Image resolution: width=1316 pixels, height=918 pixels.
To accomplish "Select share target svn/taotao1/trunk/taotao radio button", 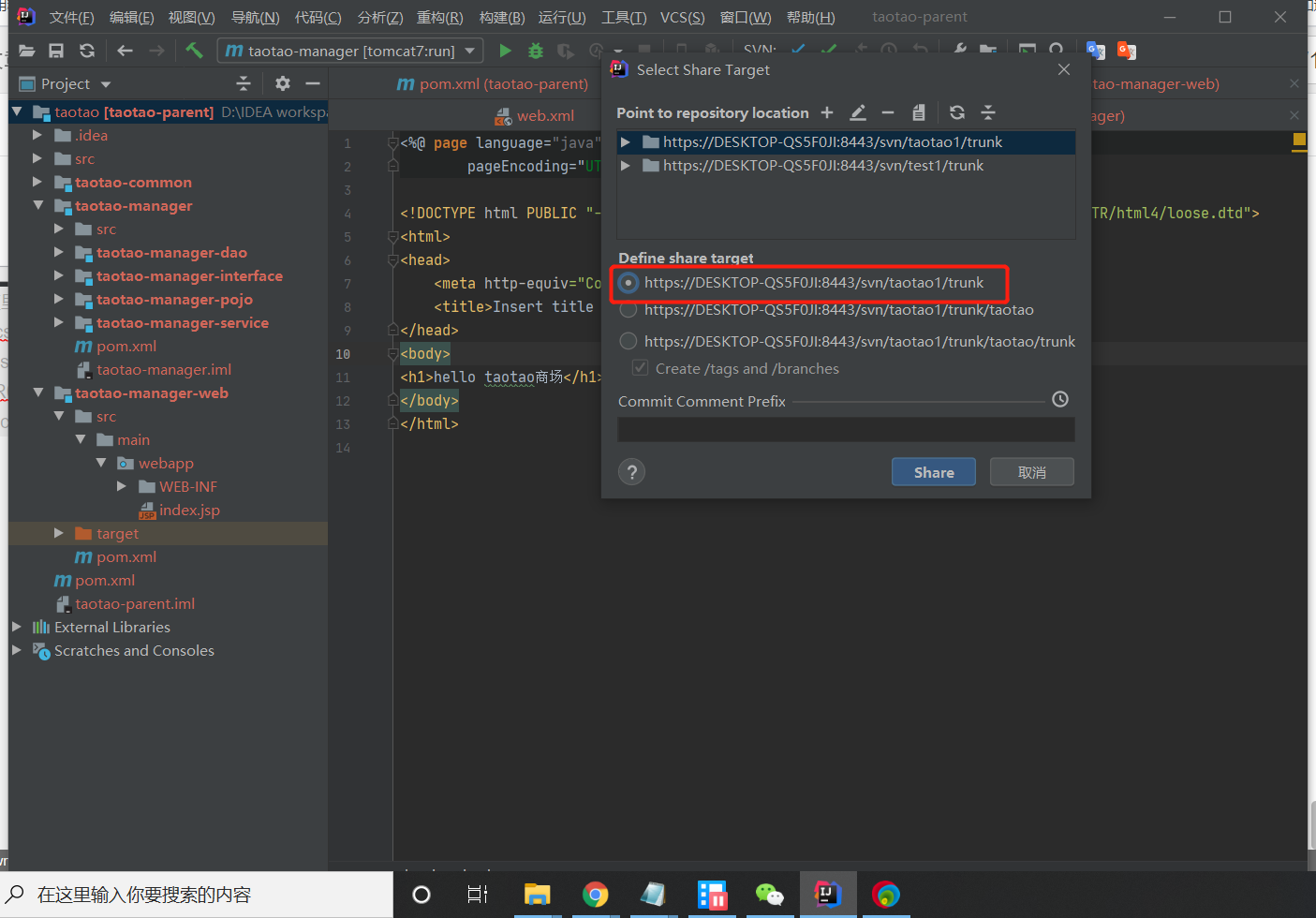I will (628, 310).
